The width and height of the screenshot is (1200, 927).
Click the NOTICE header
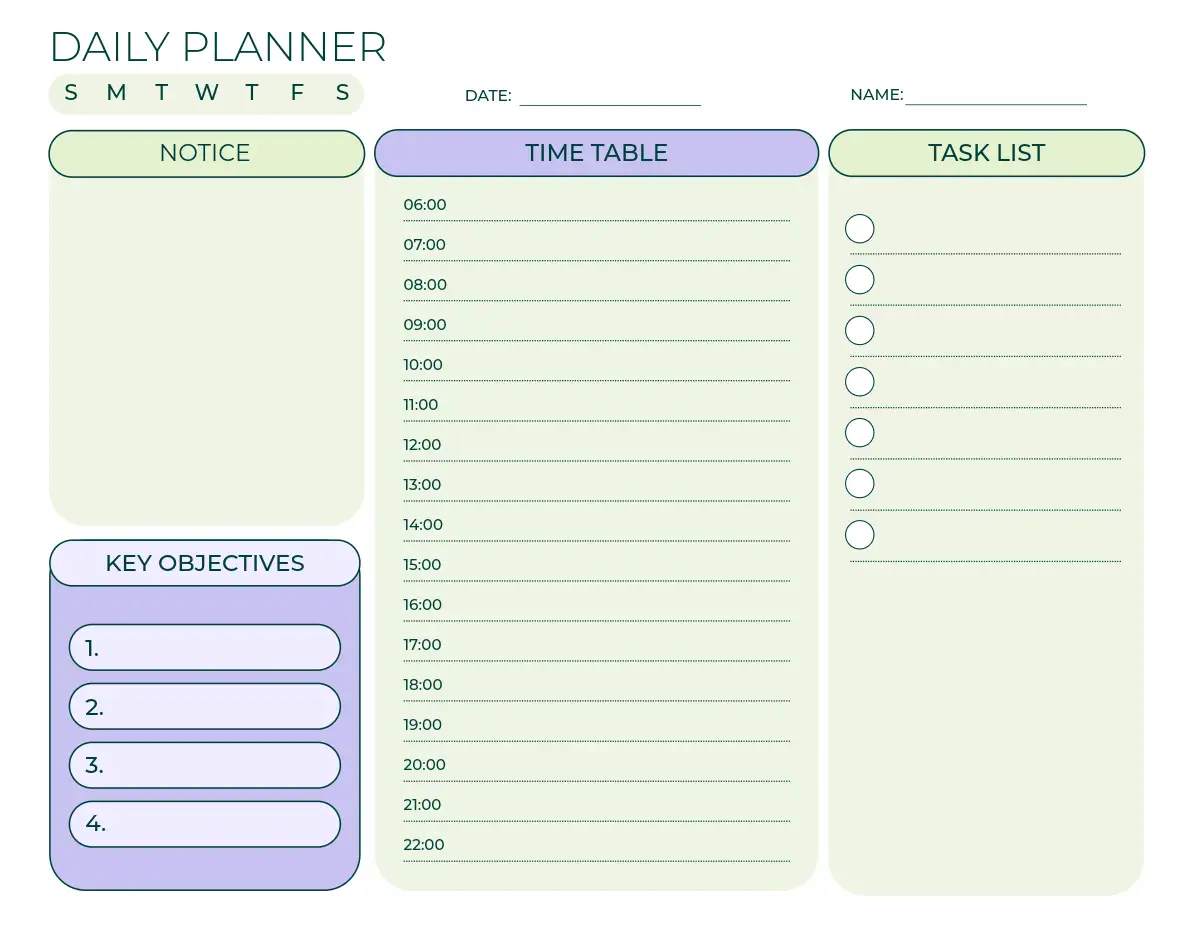click(206, 153)
